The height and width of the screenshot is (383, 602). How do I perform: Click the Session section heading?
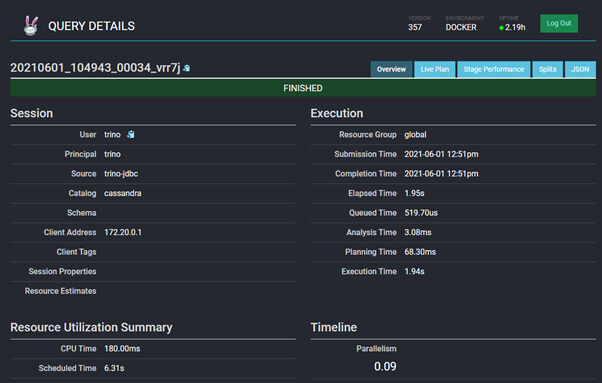[x=31, y=114]
